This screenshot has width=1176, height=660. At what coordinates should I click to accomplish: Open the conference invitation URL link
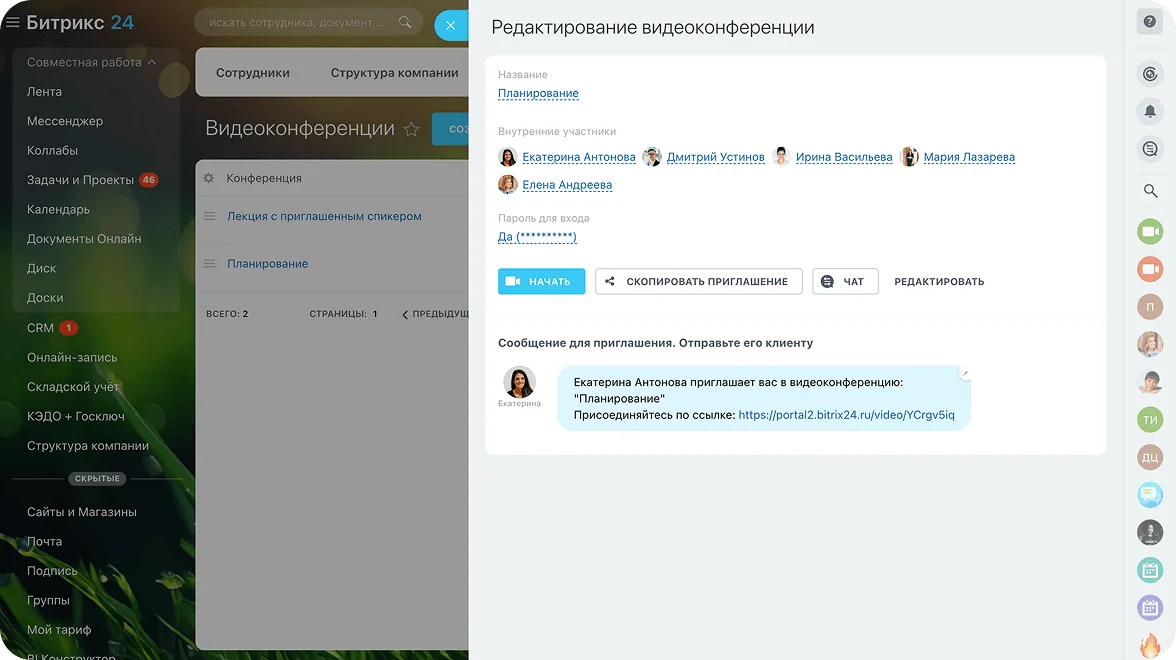tap(846, 415)
